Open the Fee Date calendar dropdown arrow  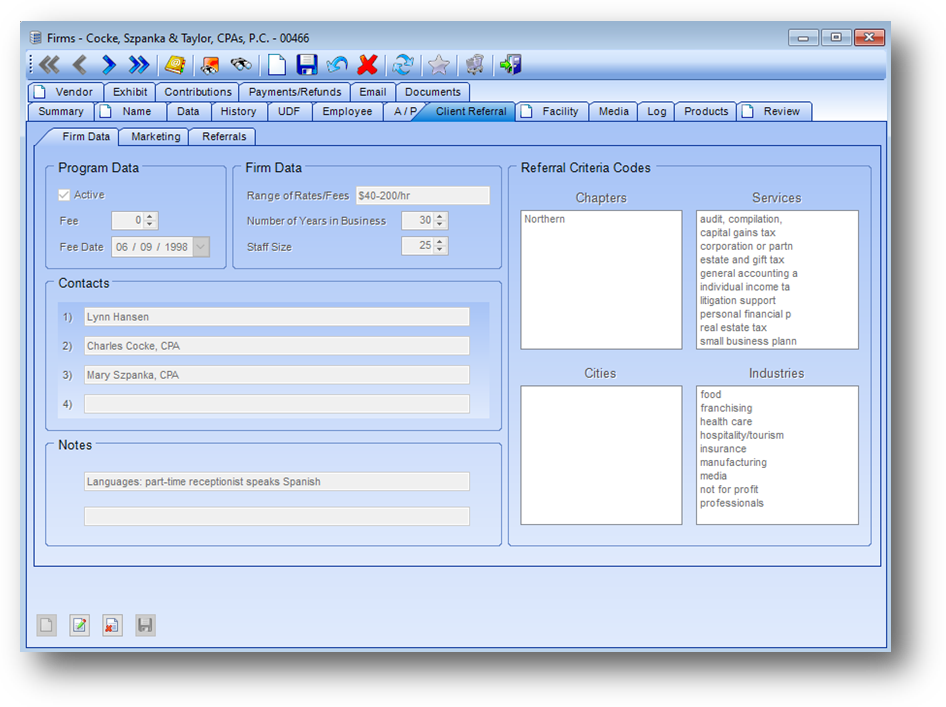click(x=201, y=247)
